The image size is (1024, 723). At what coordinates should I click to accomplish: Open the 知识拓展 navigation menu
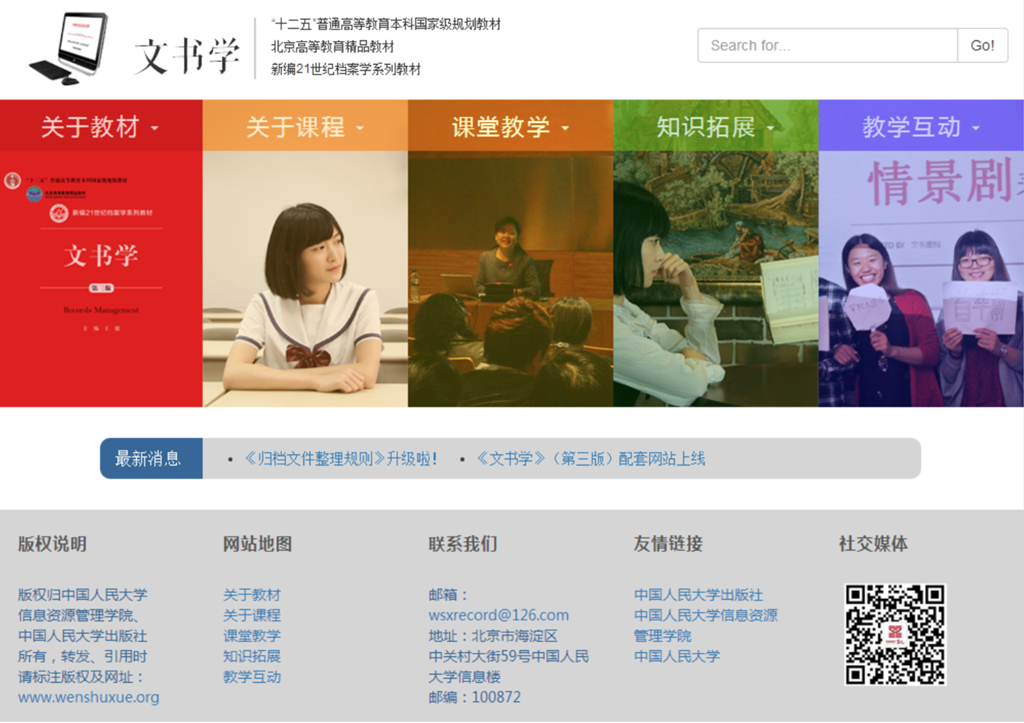pyautogui.click(x=715, y=127)
